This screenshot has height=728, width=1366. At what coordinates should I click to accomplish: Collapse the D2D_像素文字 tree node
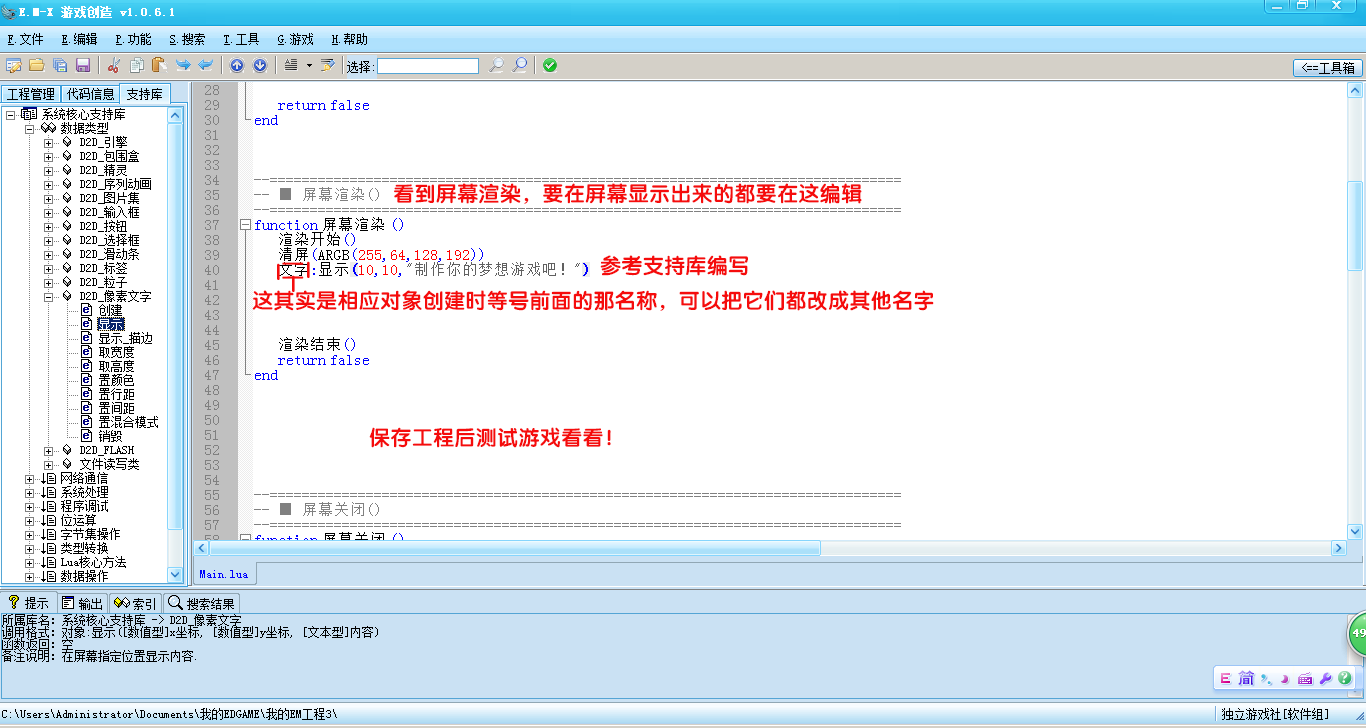coord(48,296)
